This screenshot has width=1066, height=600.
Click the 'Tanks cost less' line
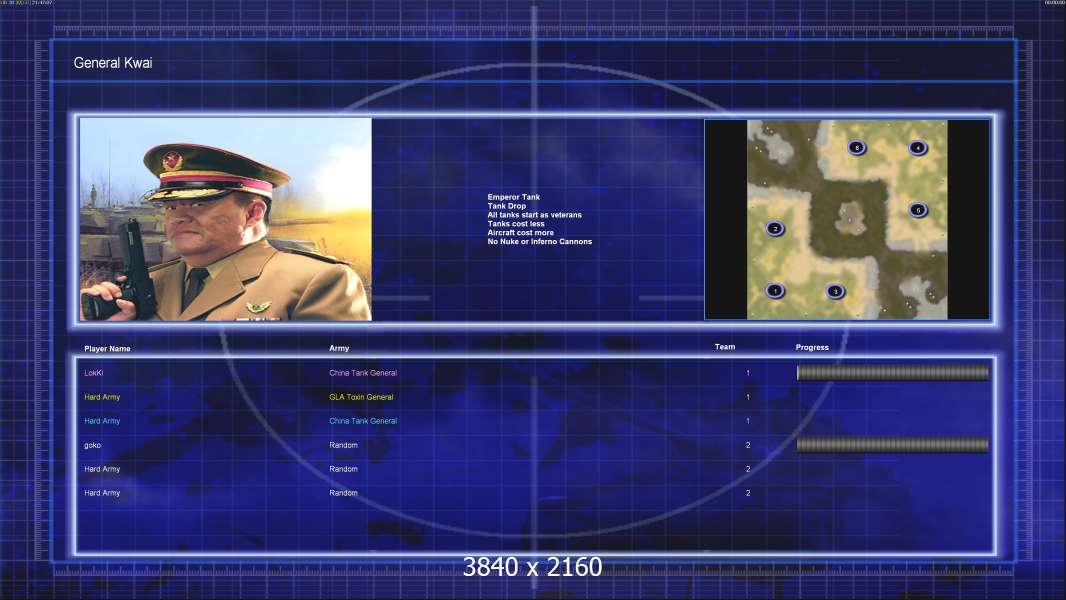[x=515, y=224]
